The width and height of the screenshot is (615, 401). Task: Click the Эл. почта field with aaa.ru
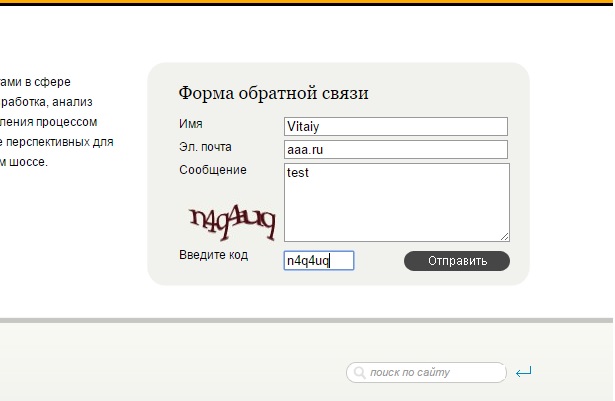[396, 149]
